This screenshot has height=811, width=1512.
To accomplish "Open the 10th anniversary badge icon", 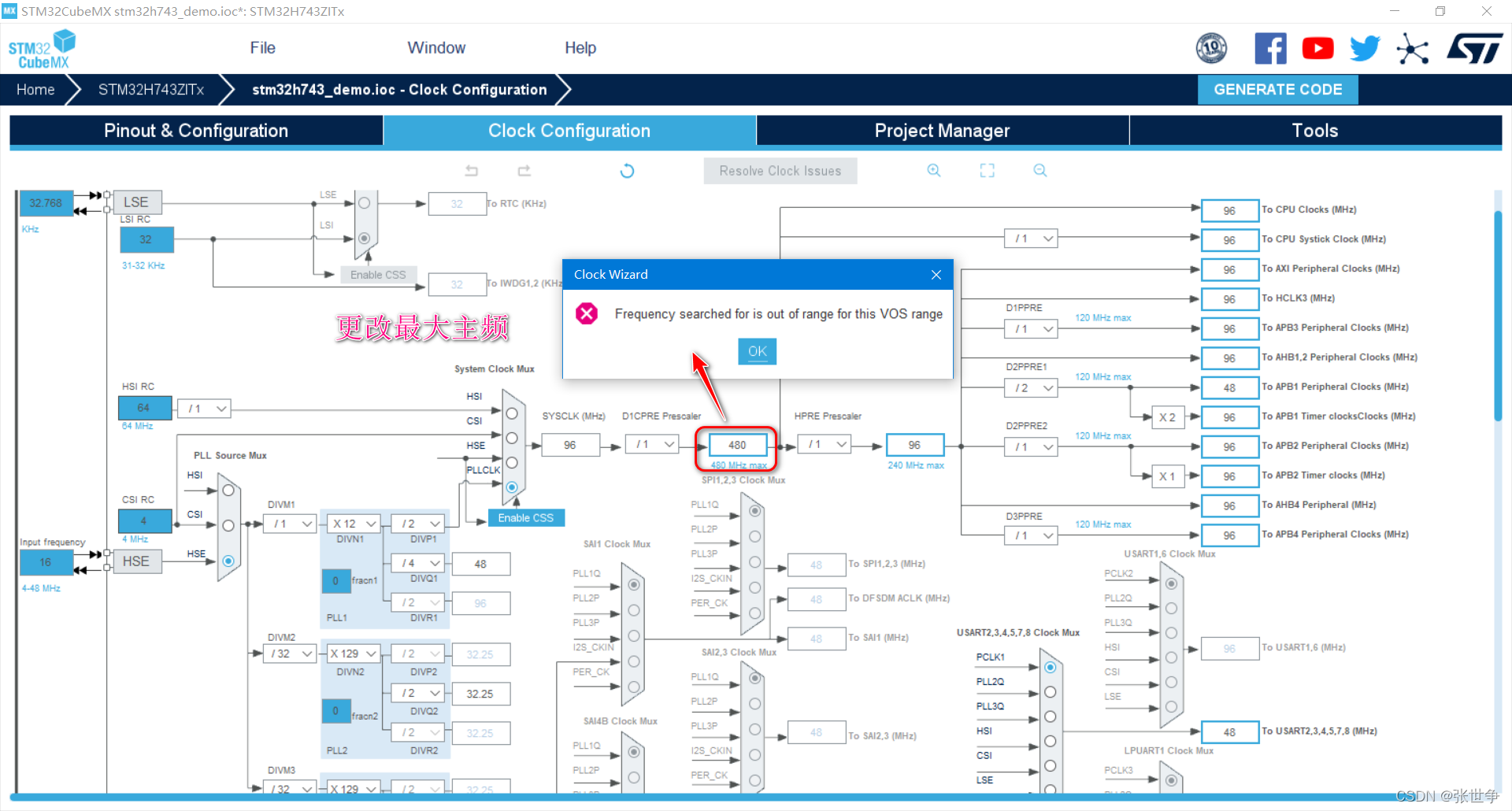I will tap(1211, 48).
